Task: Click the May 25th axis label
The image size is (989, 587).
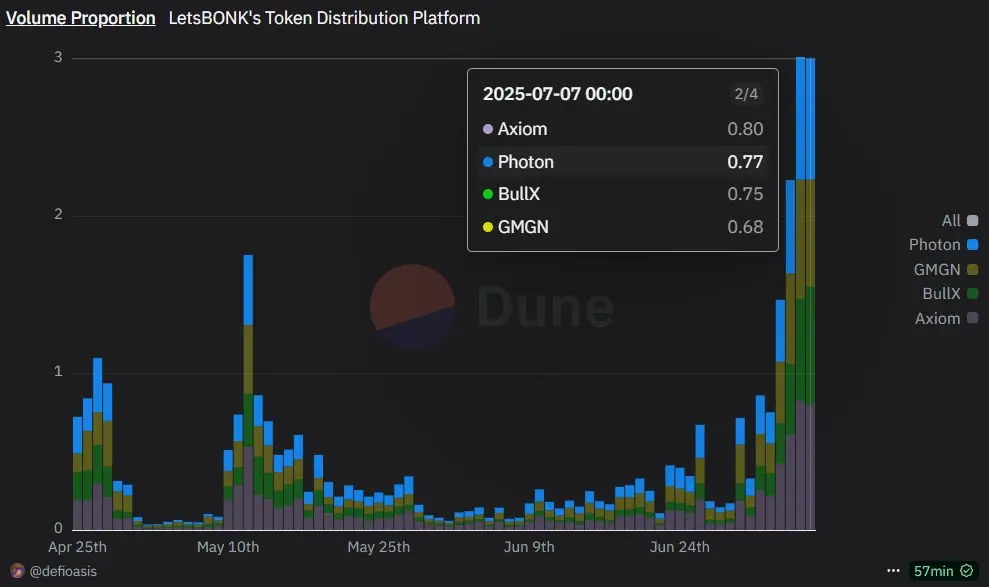Action: pos(378,547)
